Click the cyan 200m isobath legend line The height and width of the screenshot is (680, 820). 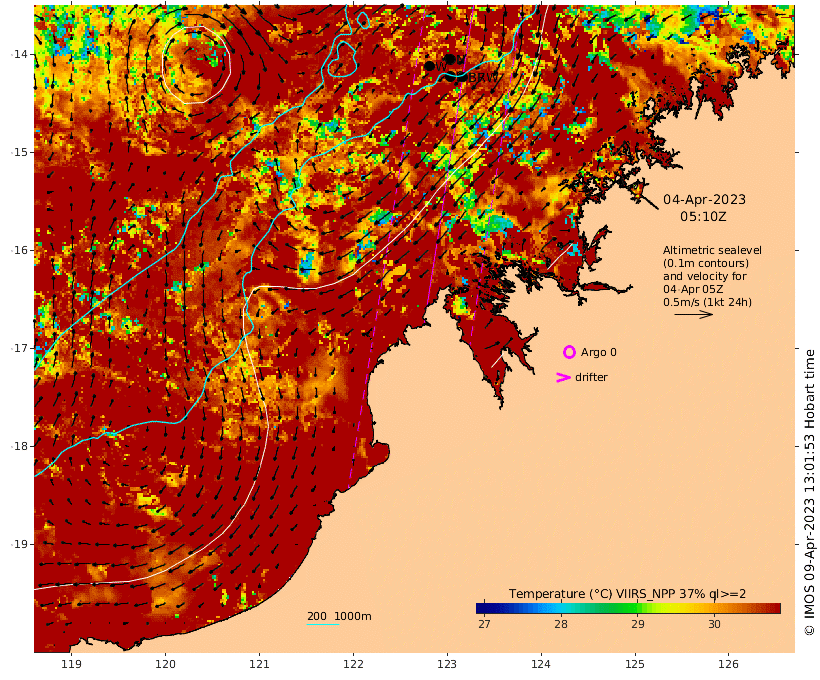point(323,624)
